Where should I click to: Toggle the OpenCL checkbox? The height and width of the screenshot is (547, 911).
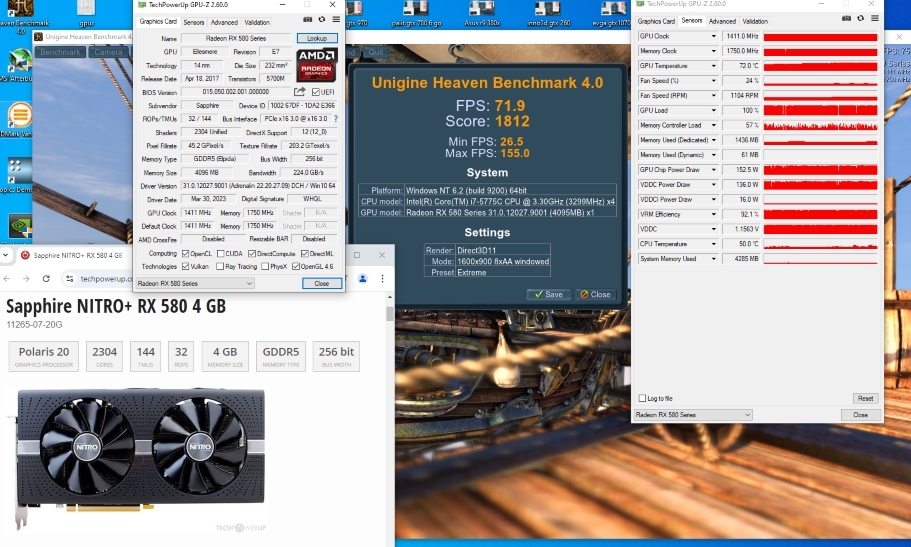185,253
